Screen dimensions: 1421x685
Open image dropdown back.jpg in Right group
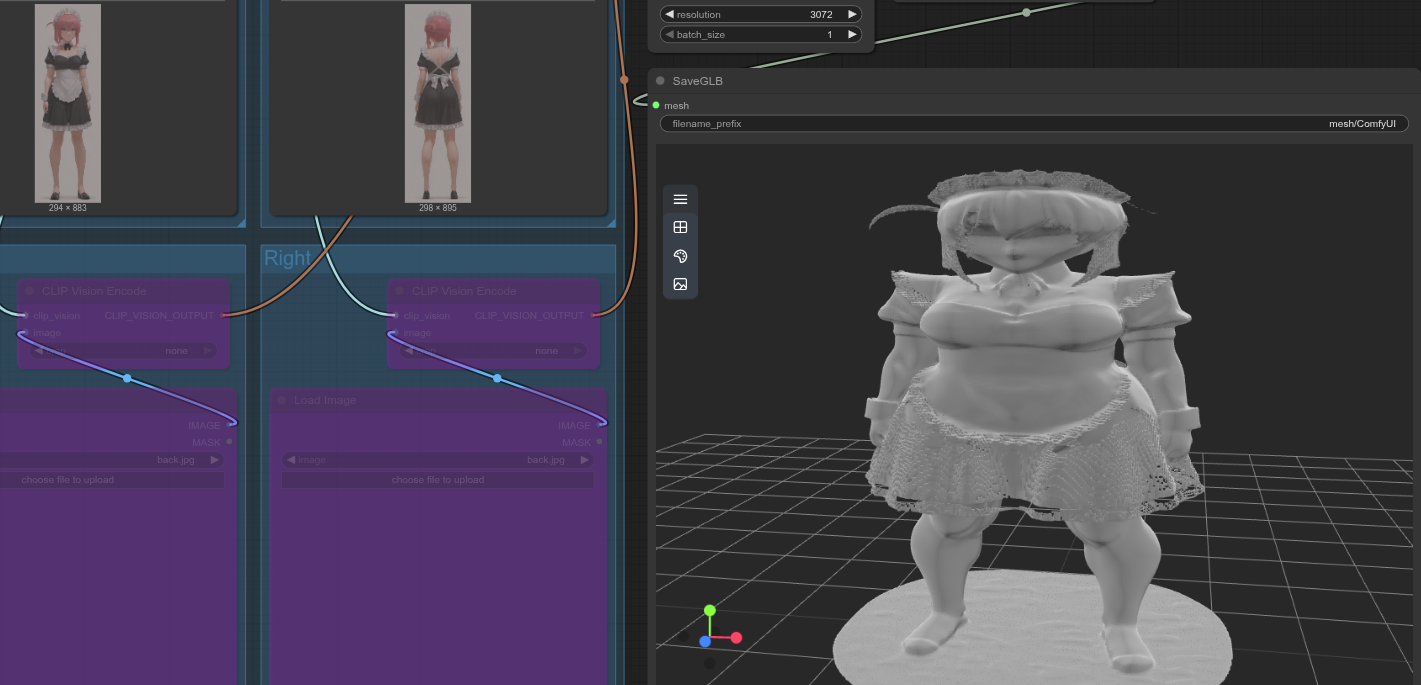(x=438, y=460)
